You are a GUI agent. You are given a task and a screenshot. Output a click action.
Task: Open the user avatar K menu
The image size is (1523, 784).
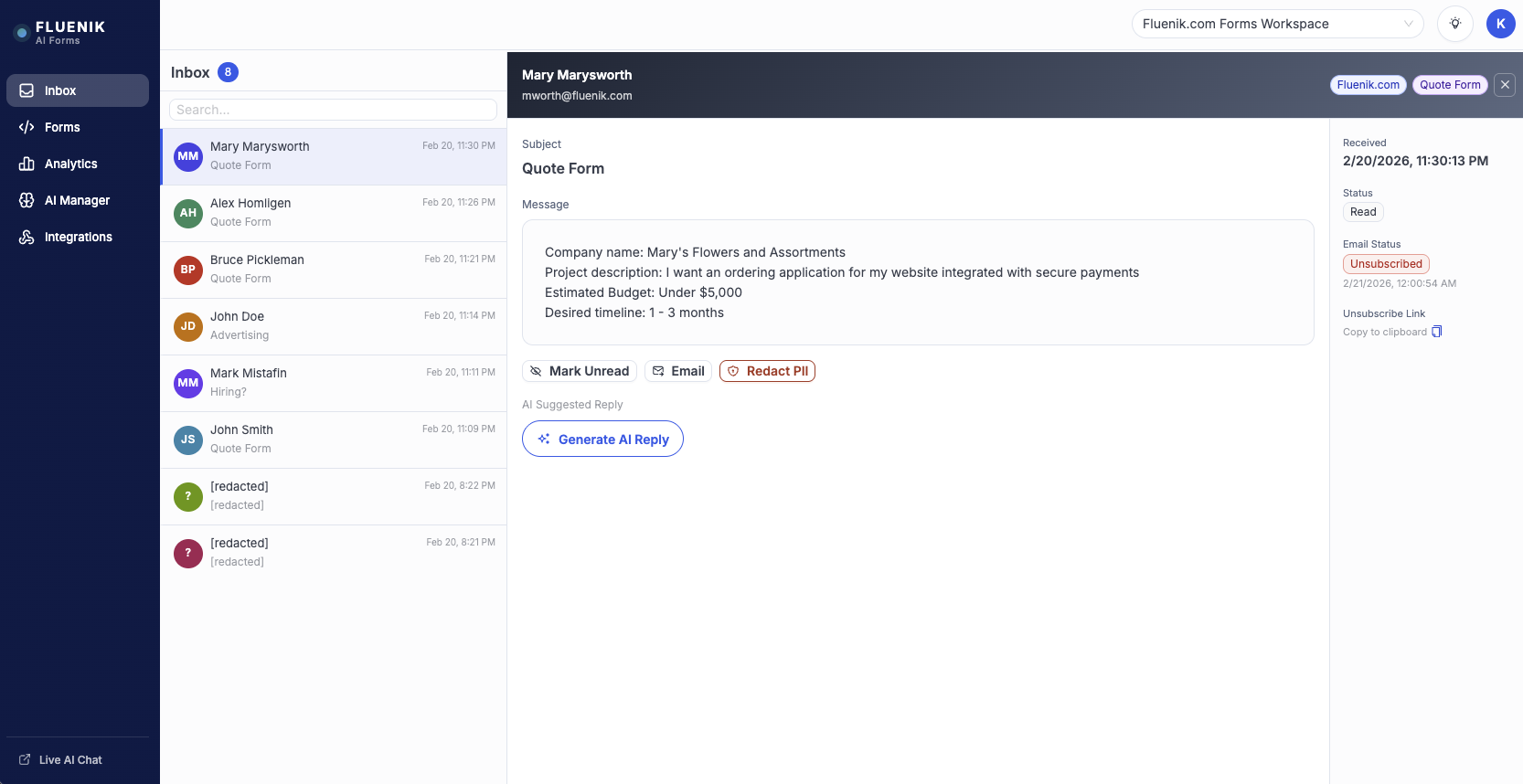pyautogui.click(x=1500, y=24)
